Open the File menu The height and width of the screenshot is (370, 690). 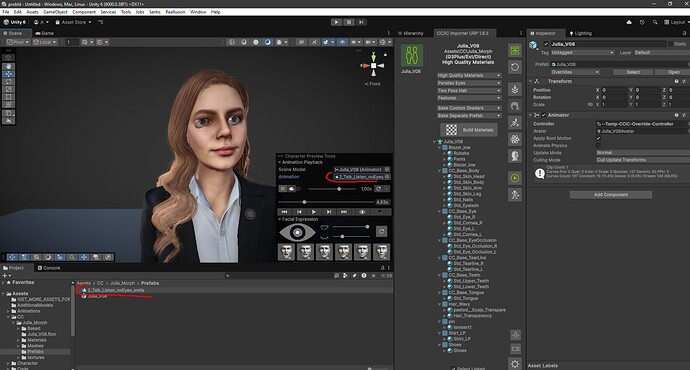click(x=6, y=12)
